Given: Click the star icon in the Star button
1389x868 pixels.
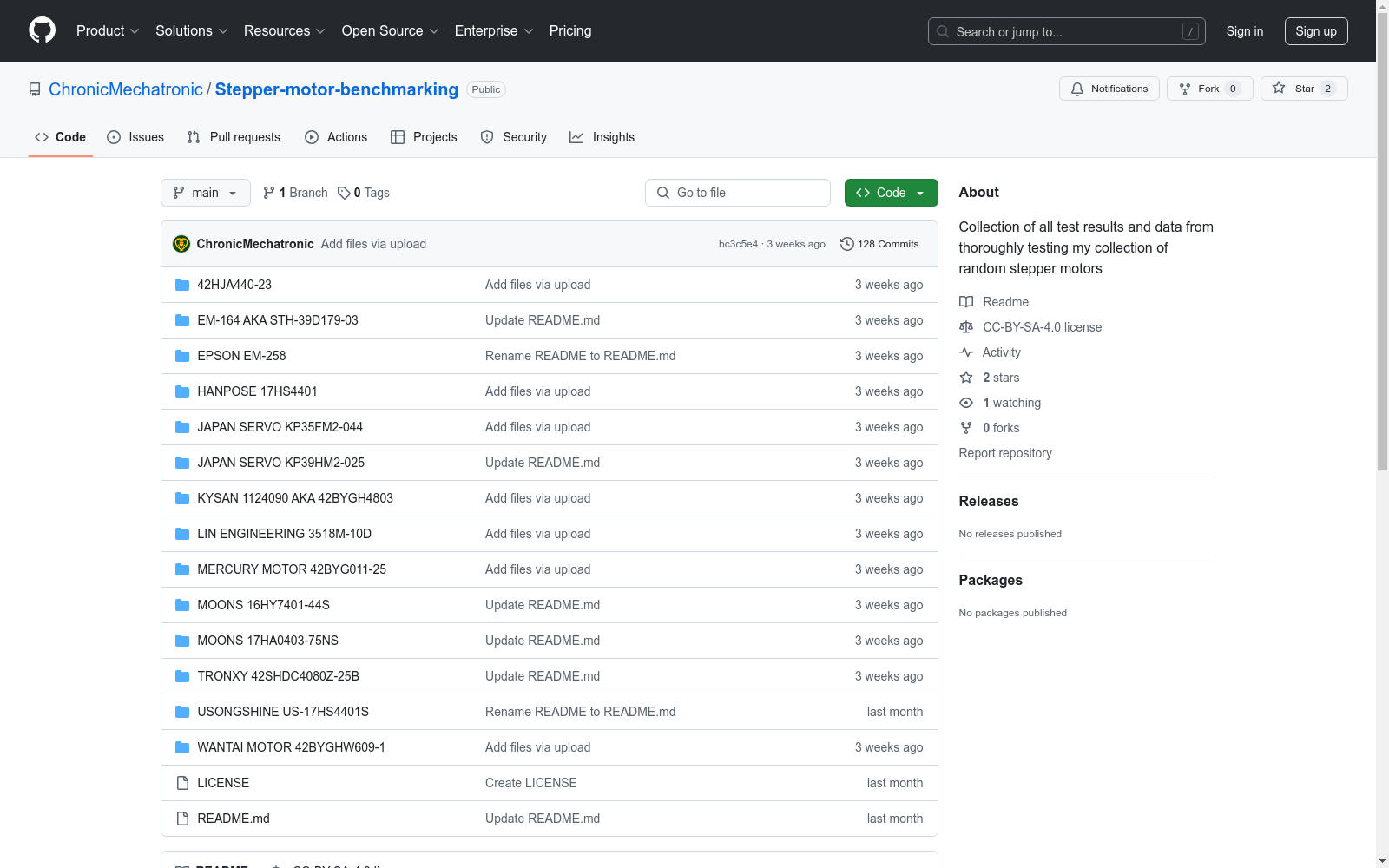Looking at the screenshot, I should 1279,88.
